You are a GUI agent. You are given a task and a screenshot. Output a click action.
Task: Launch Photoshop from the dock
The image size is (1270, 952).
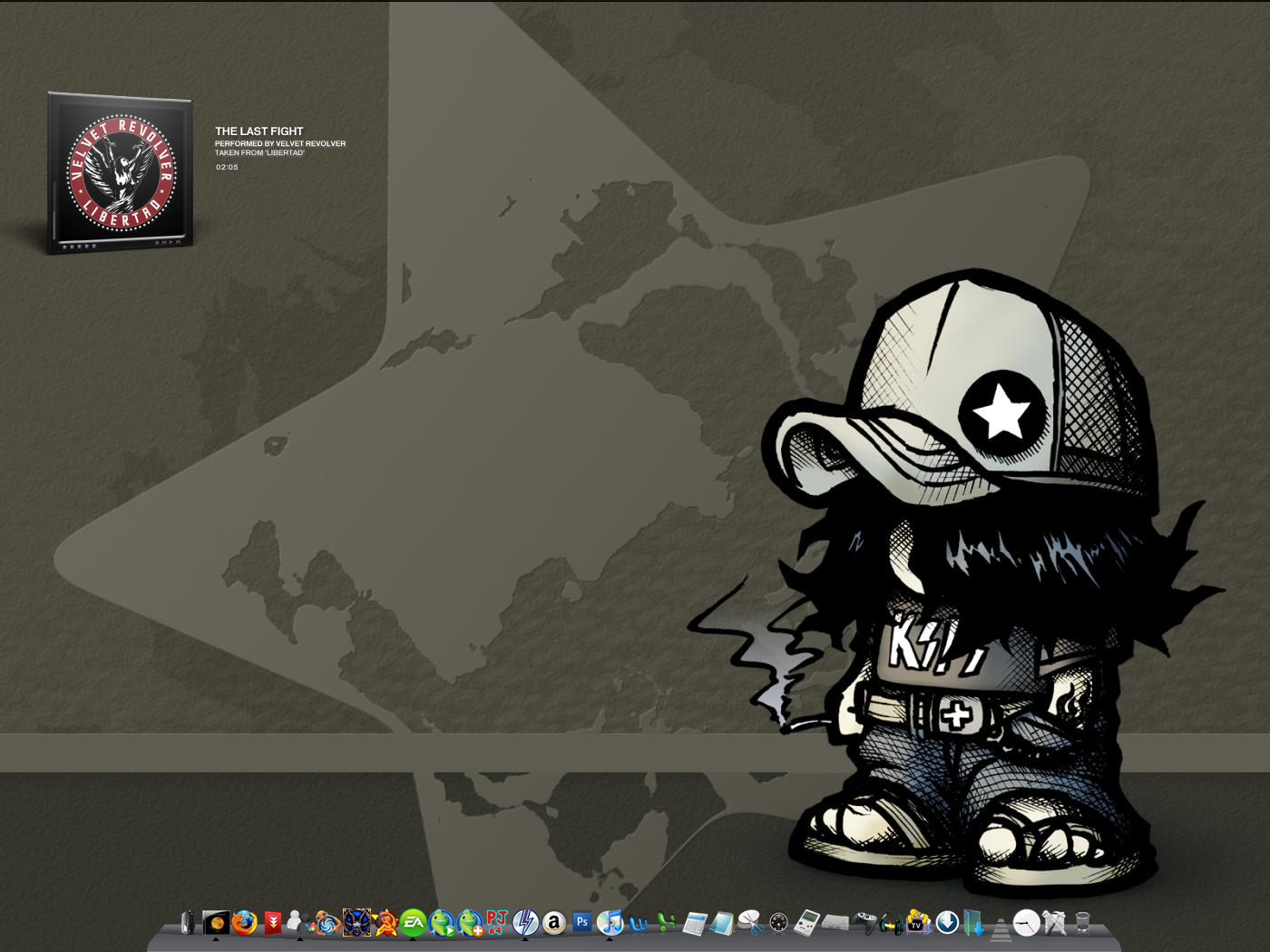click(x=581, y=922)
